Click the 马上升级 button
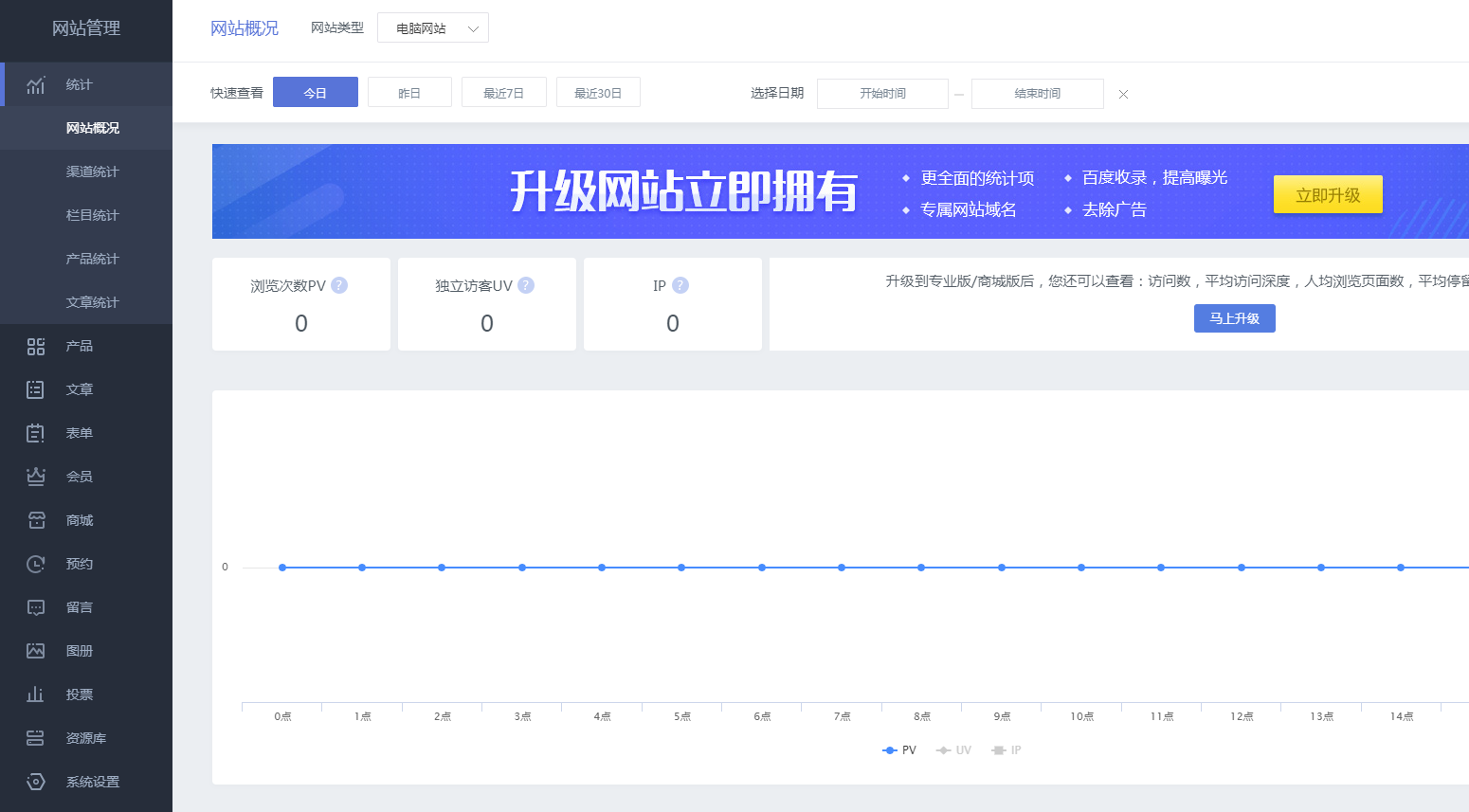This screenshot has height=812, width=1469. 1234,318
